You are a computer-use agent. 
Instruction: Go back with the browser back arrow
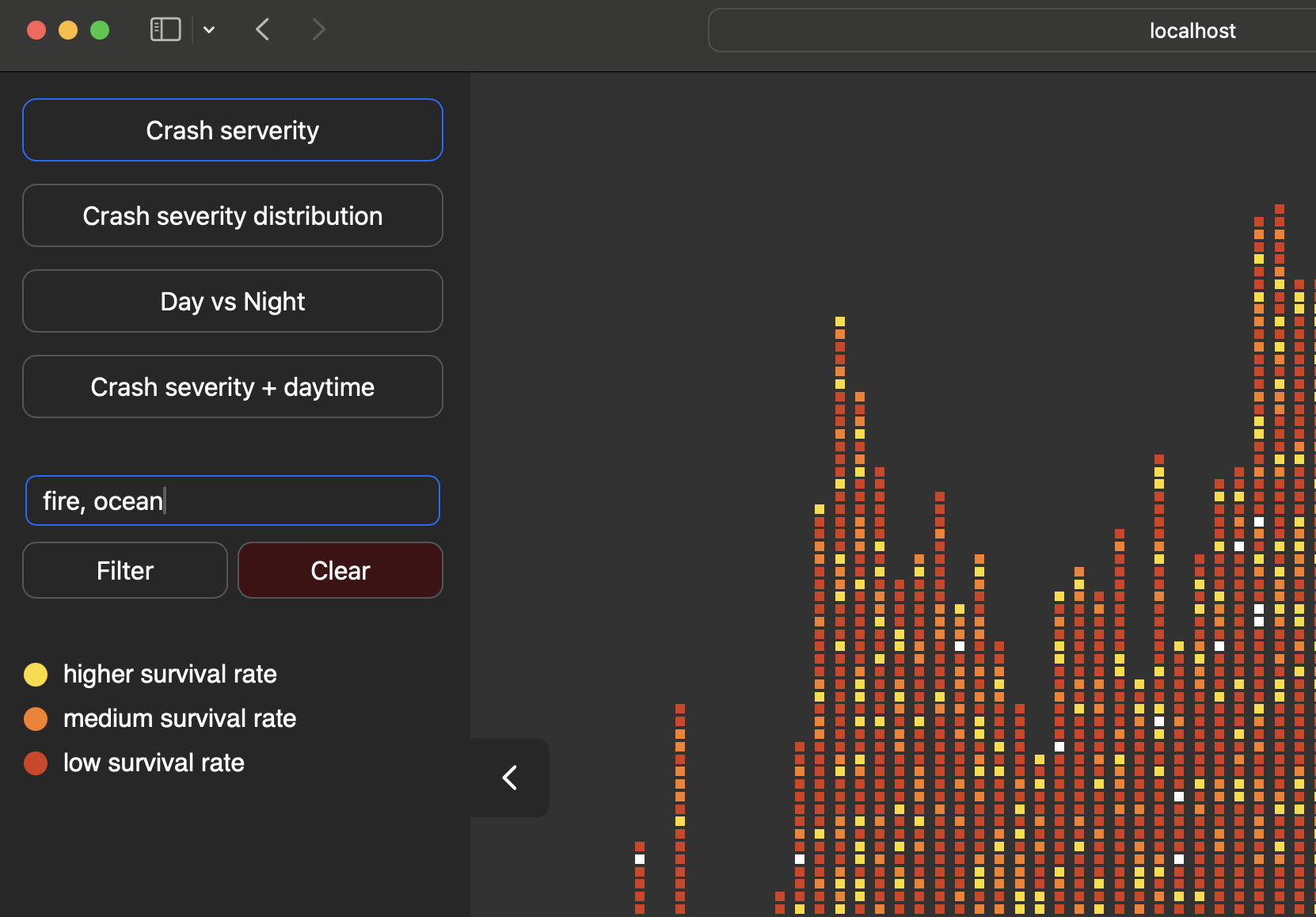(x=263, y=30)
